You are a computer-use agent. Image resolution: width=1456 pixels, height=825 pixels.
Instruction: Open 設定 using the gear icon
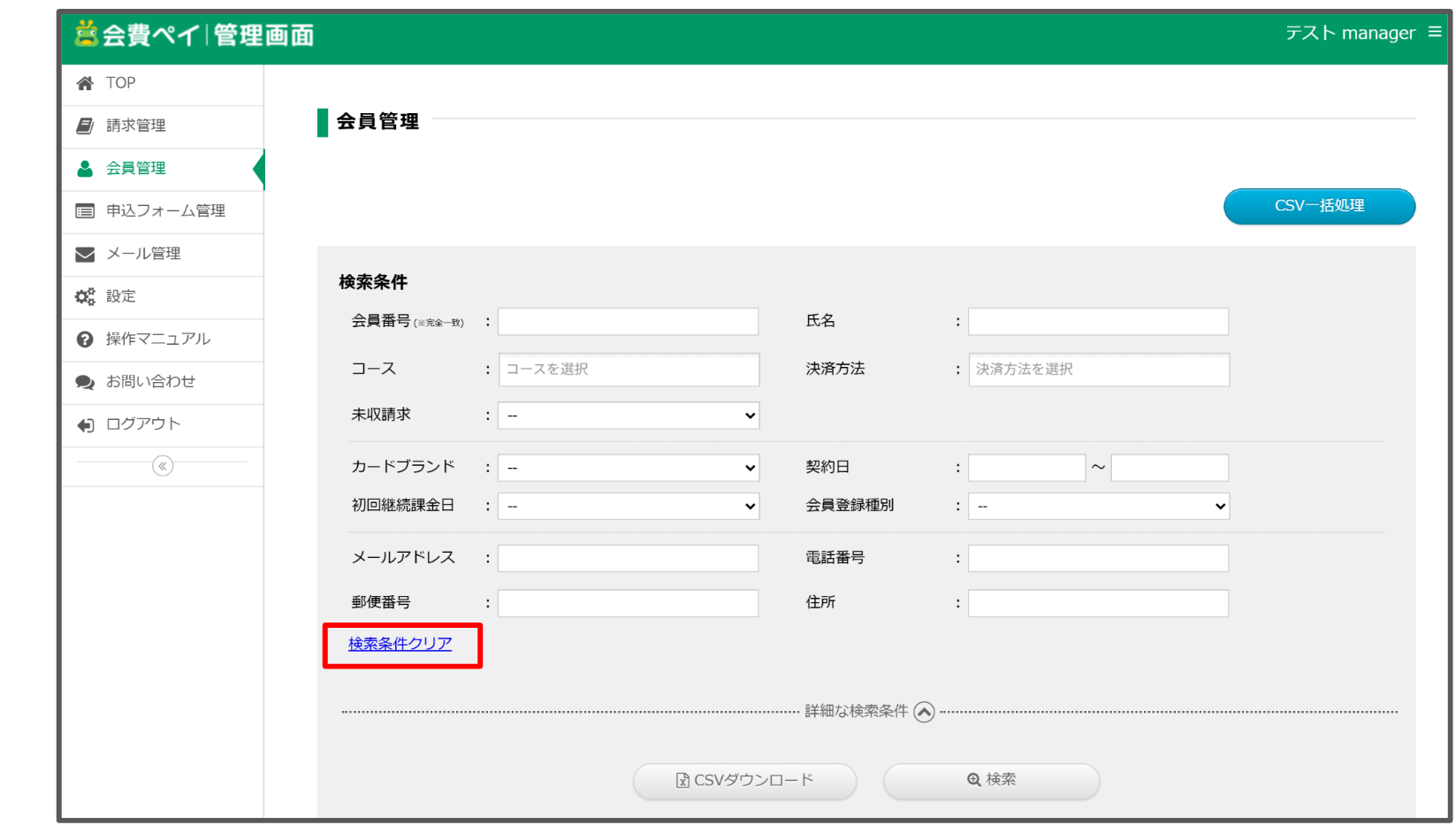pyautogui.click(x=85, y=296)
